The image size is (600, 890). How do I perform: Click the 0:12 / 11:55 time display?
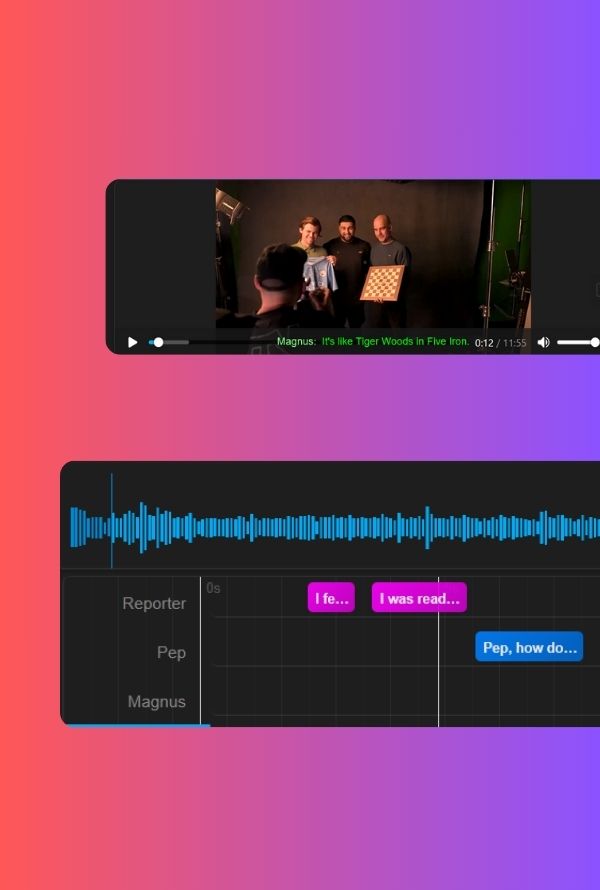tap(500, 343)
